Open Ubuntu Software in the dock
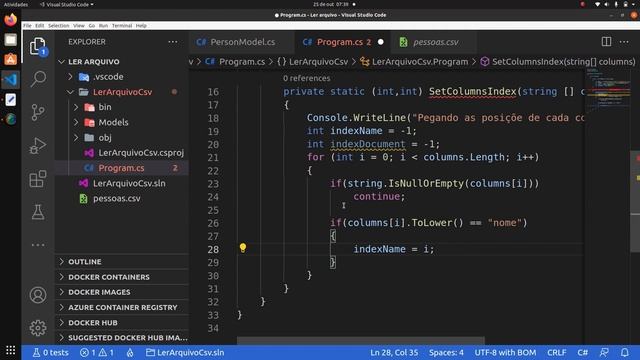640x360 pixels. 11,60
